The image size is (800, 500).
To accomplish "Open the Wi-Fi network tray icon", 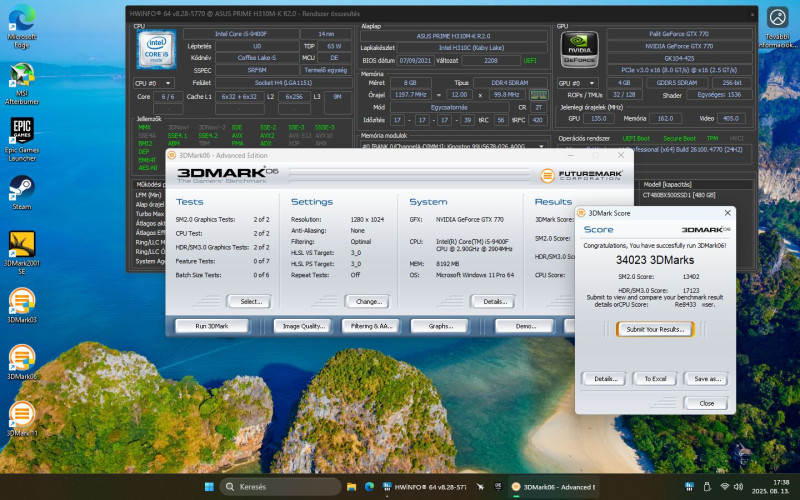I will (724, 486).
